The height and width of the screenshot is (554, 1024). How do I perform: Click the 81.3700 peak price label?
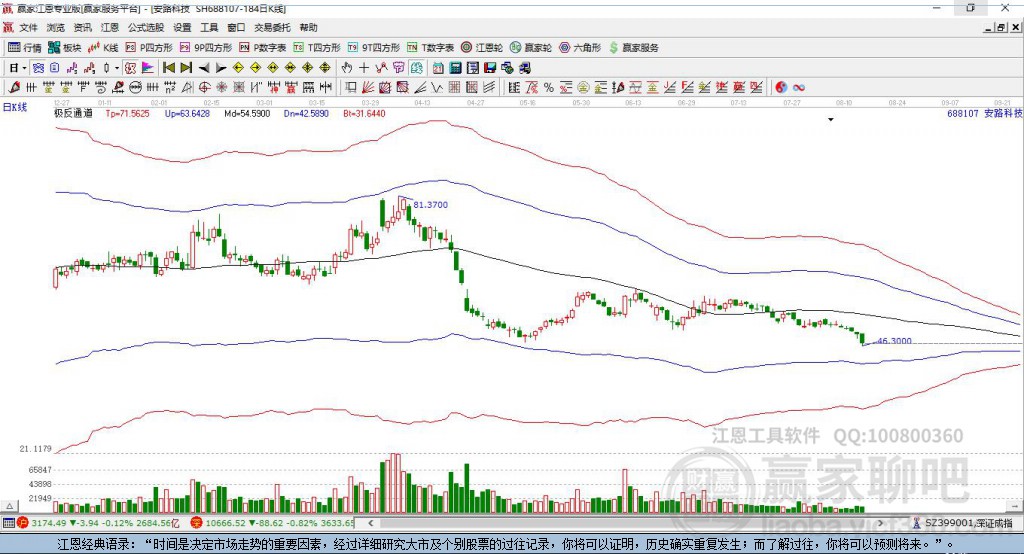(x=430, y=204)
